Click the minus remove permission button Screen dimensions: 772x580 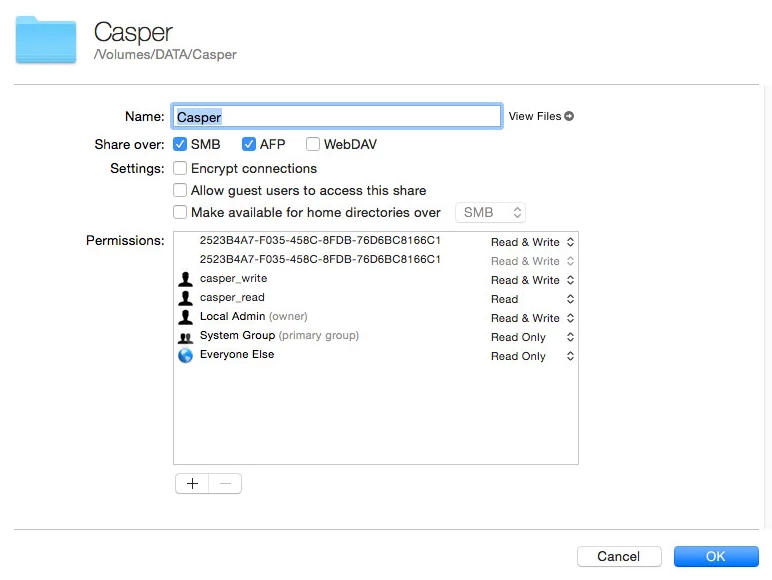[225, 483]
